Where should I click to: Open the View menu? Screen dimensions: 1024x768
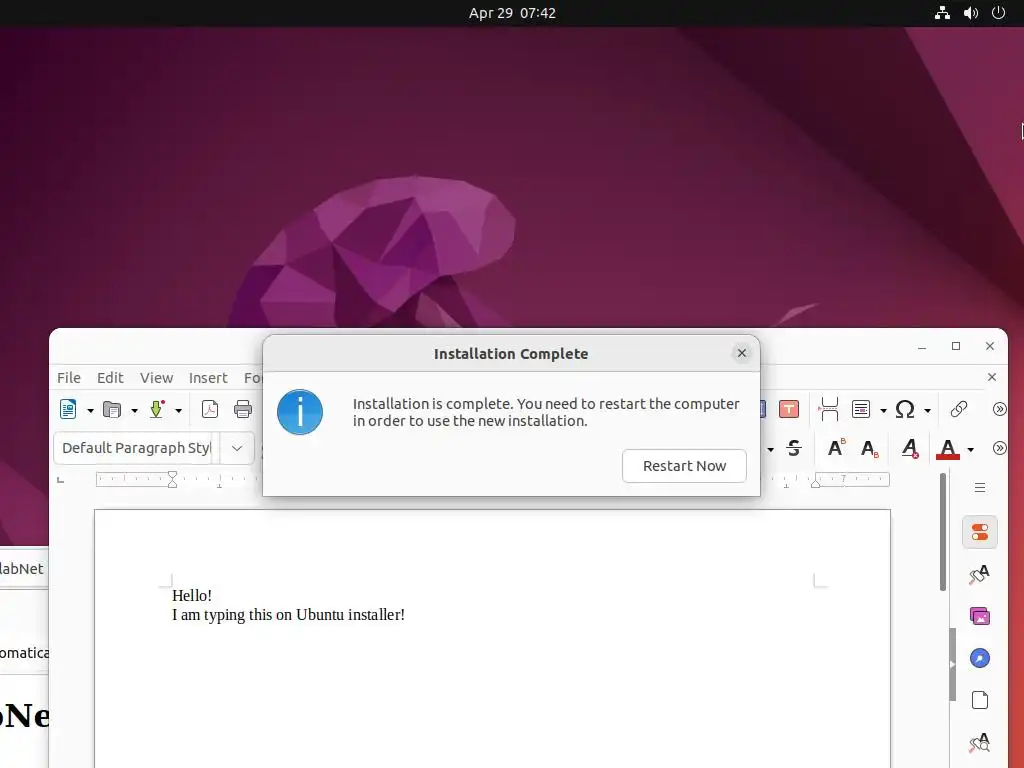click(x=156, y=377)
